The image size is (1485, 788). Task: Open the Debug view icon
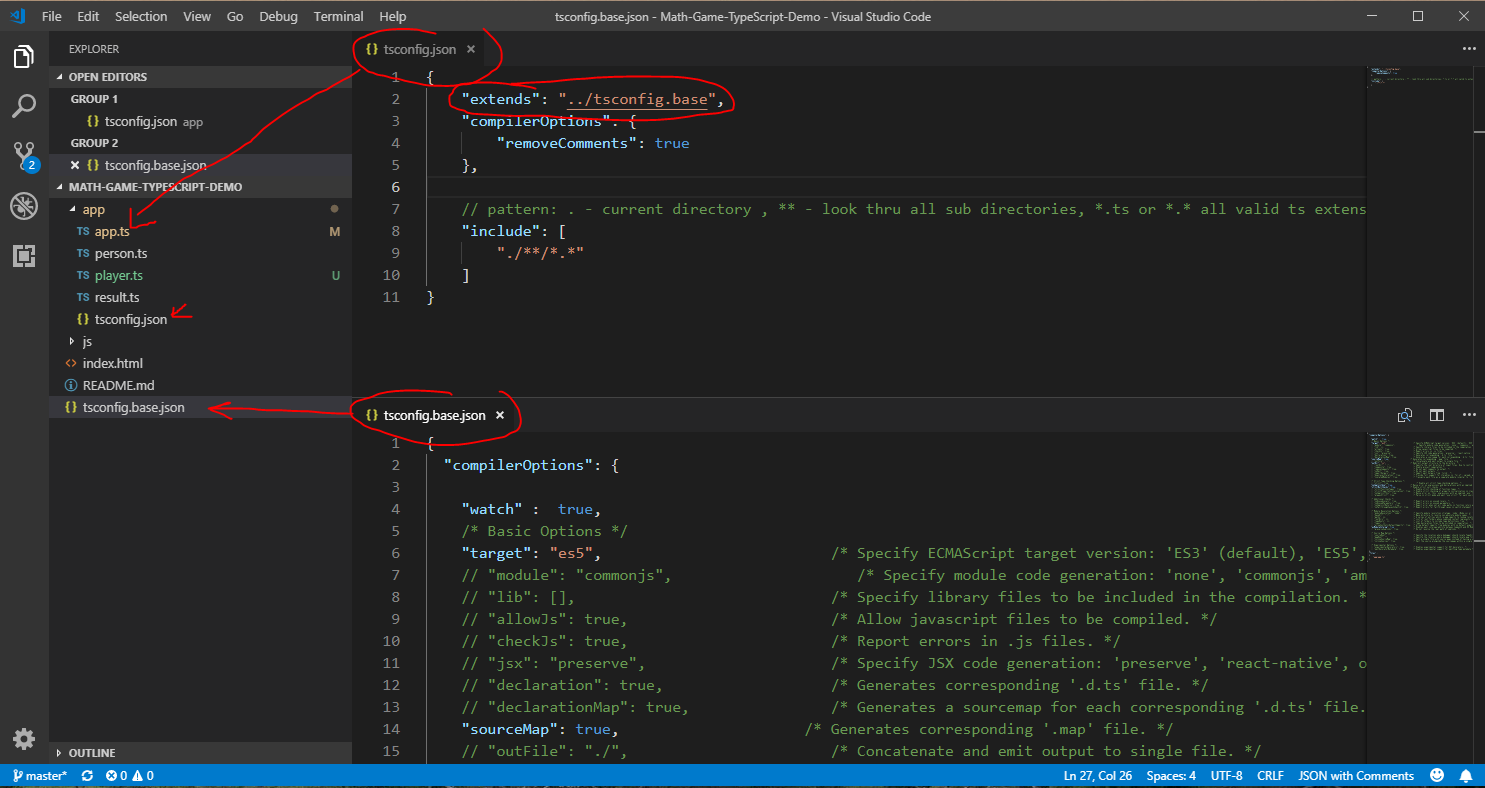[24, 206]
